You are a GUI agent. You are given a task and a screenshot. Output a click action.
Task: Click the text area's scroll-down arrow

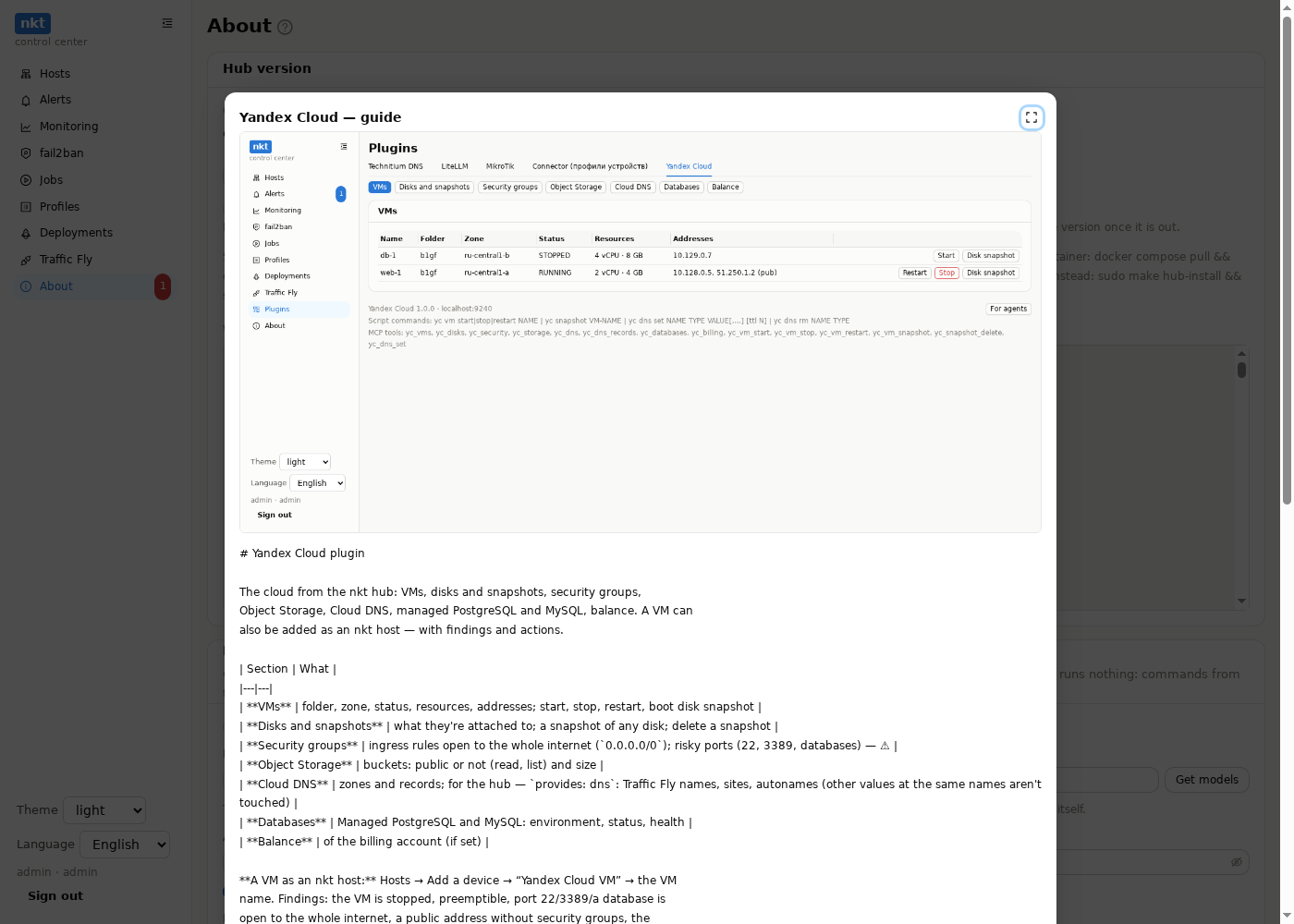pyautogui.click(x=1241, y=601)
